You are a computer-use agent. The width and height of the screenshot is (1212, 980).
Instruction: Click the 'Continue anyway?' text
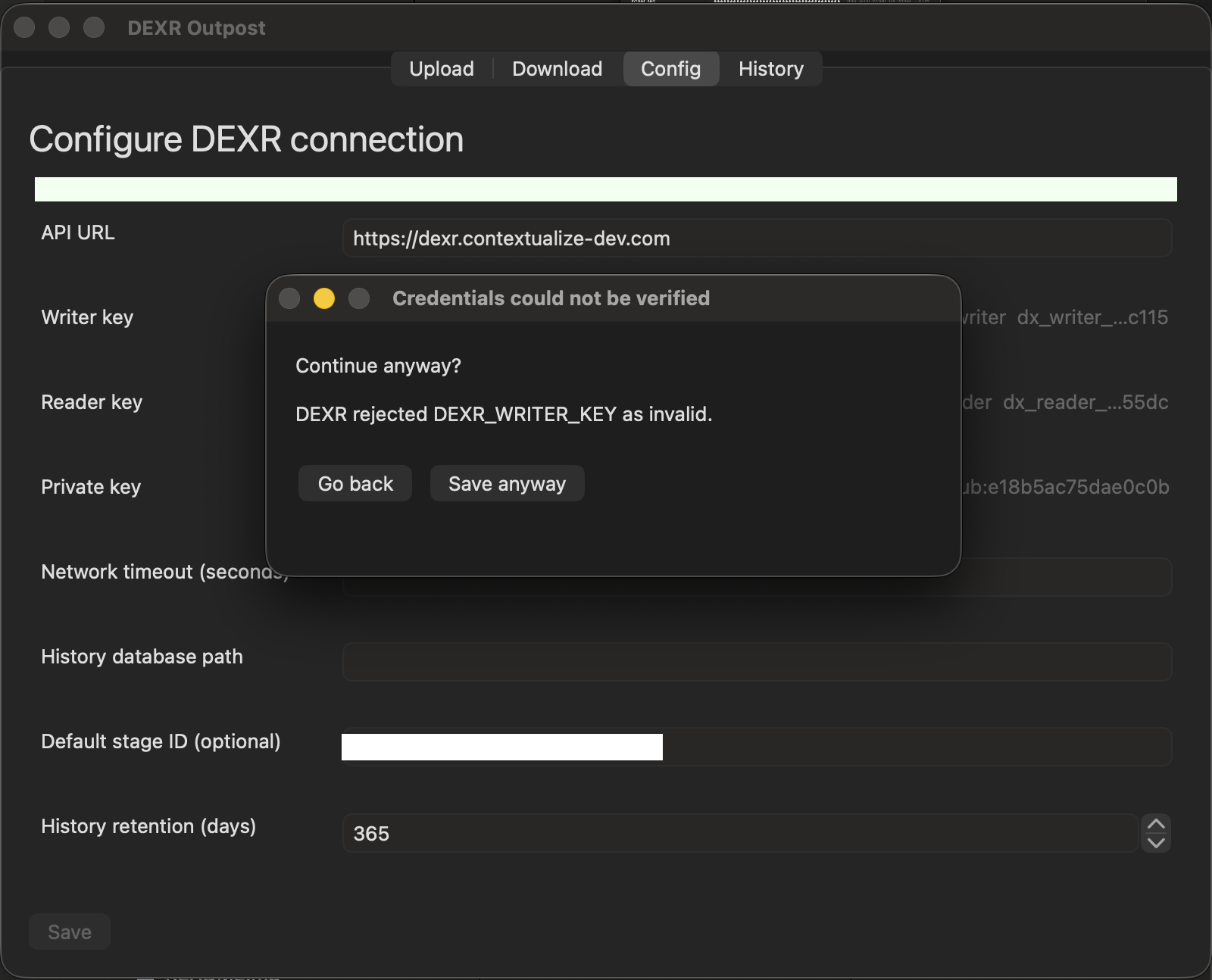[x=378, y=366]
